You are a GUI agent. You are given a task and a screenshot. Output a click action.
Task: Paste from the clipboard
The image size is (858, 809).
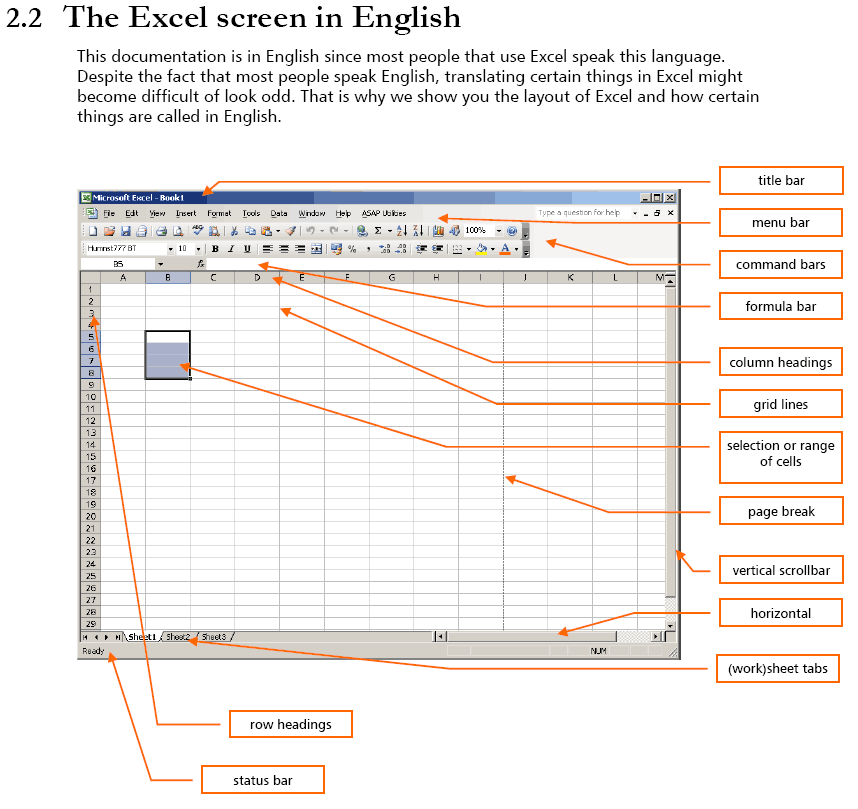coord(266,231)
